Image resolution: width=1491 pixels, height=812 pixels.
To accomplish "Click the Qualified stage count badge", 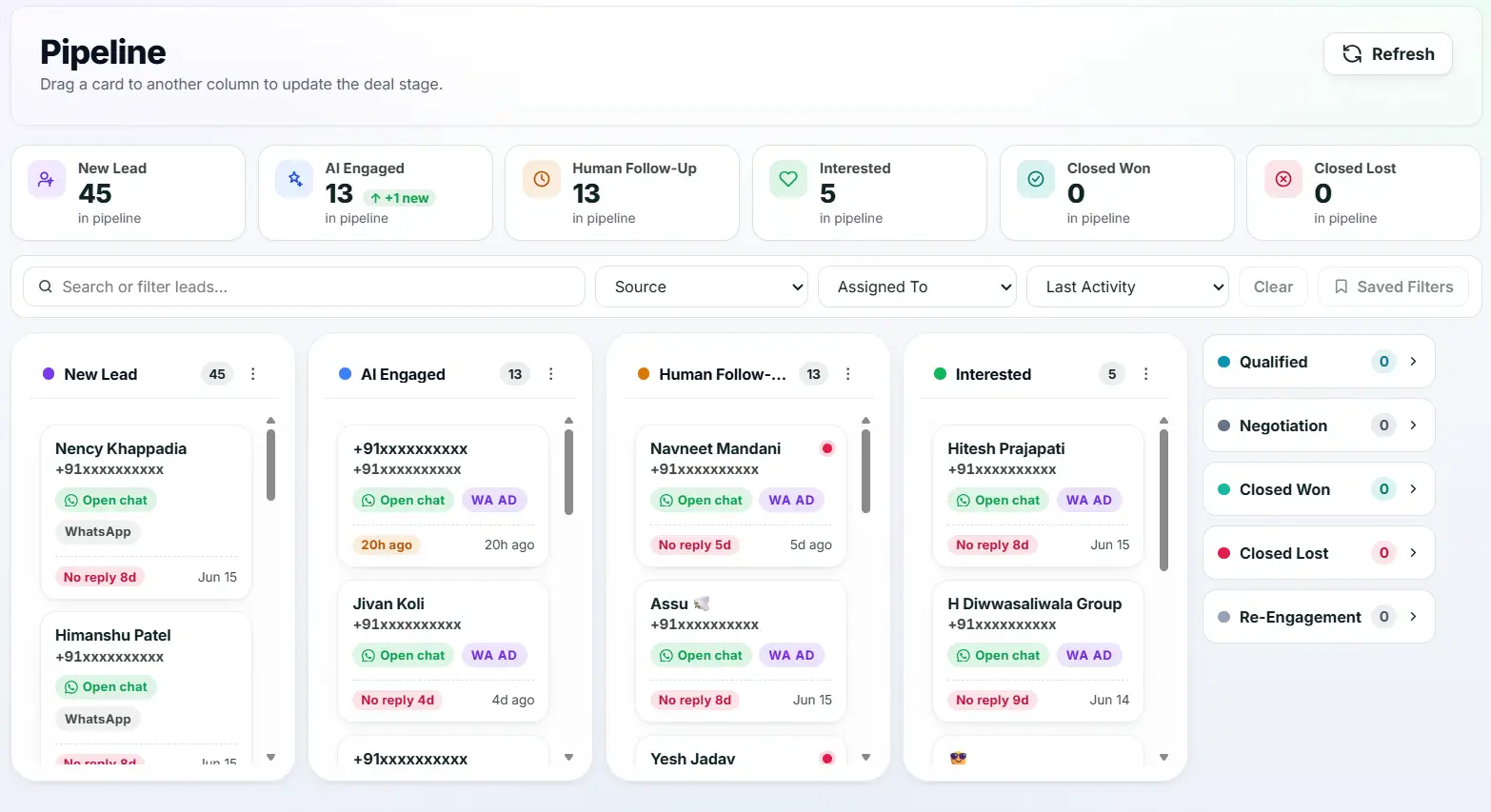I will pyautogui.click(x=1384, y=362).
